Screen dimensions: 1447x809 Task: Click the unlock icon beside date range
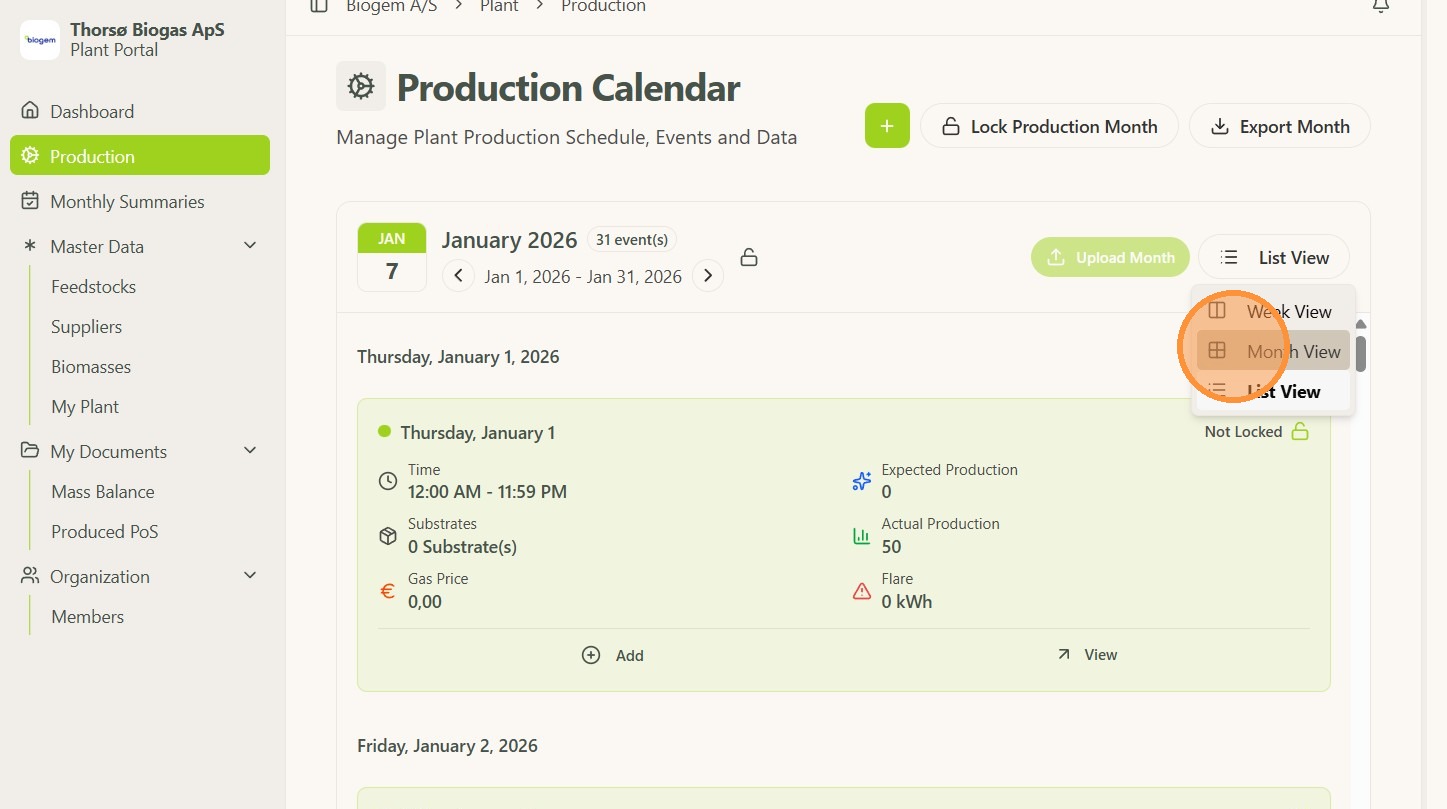click(748, 258)
